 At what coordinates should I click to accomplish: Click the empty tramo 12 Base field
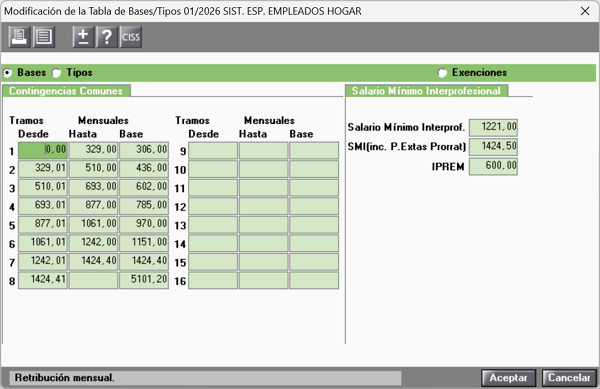[x=314, y=206]
